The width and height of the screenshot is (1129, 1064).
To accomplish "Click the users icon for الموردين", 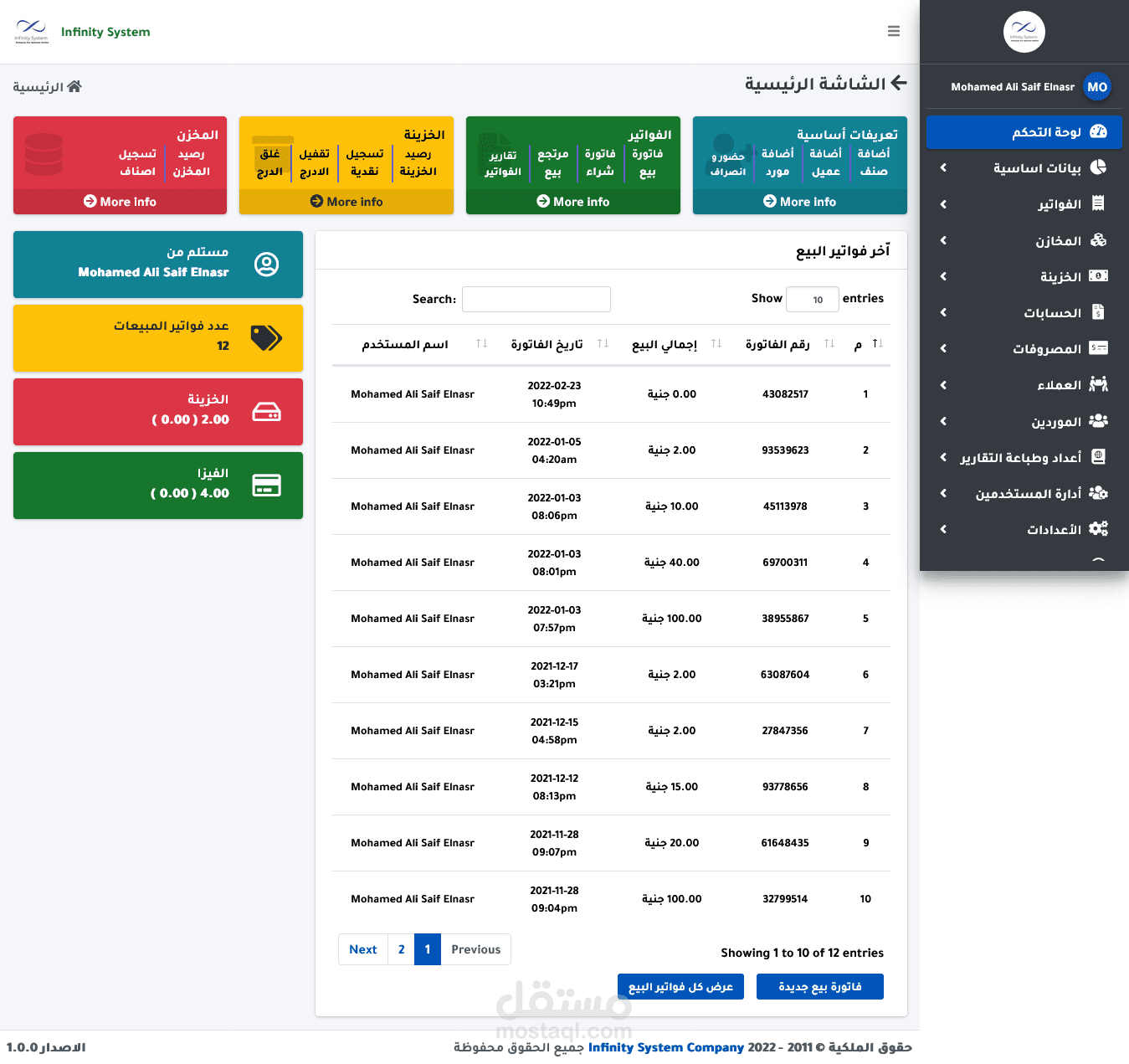I will coord(1099,420).
